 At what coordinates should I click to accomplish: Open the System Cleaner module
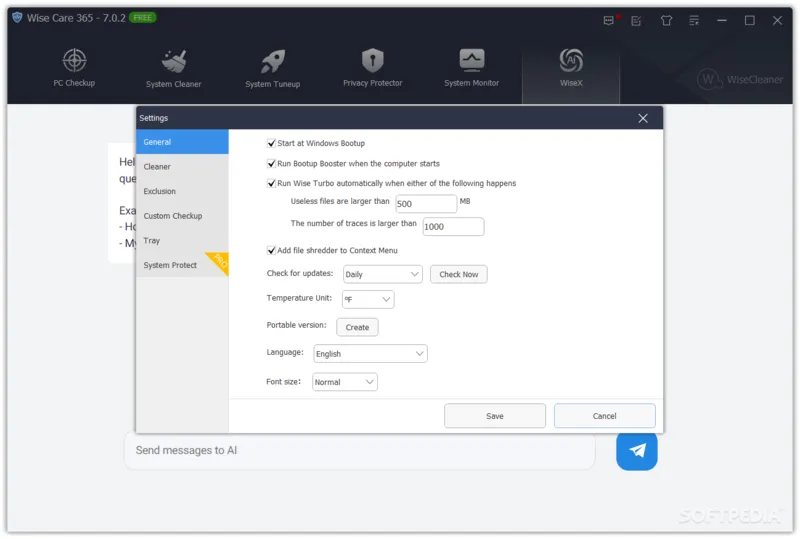pyautogui.click(x=174, y=68)
